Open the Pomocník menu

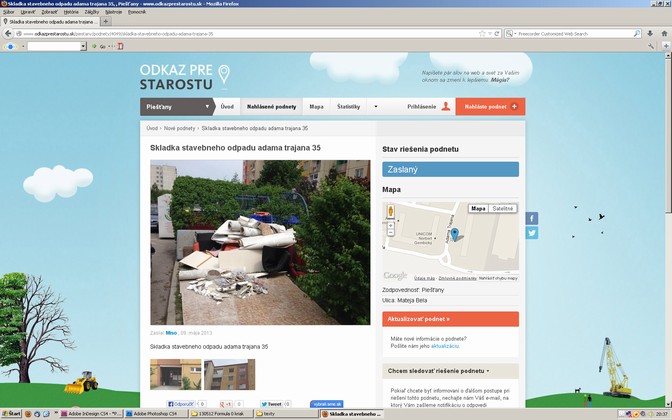[x=137, y=12]
